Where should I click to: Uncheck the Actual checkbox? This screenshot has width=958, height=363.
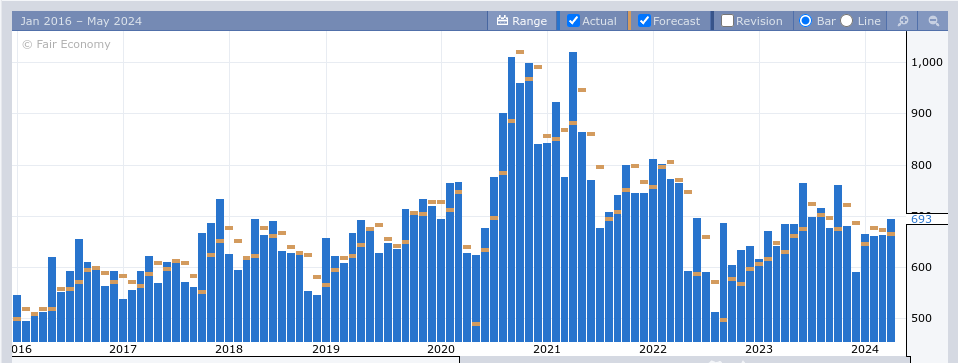coord(573,21)
